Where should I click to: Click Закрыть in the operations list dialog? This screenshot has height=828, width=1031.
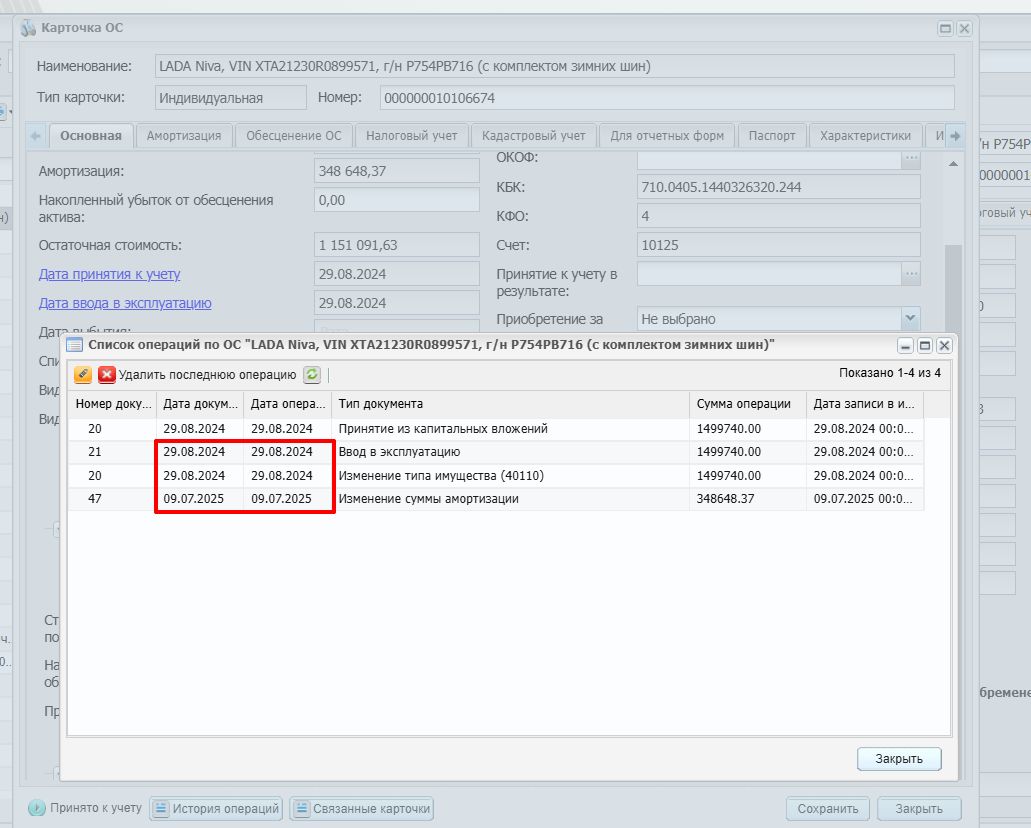pyautogui.click(x=899, y=758)
